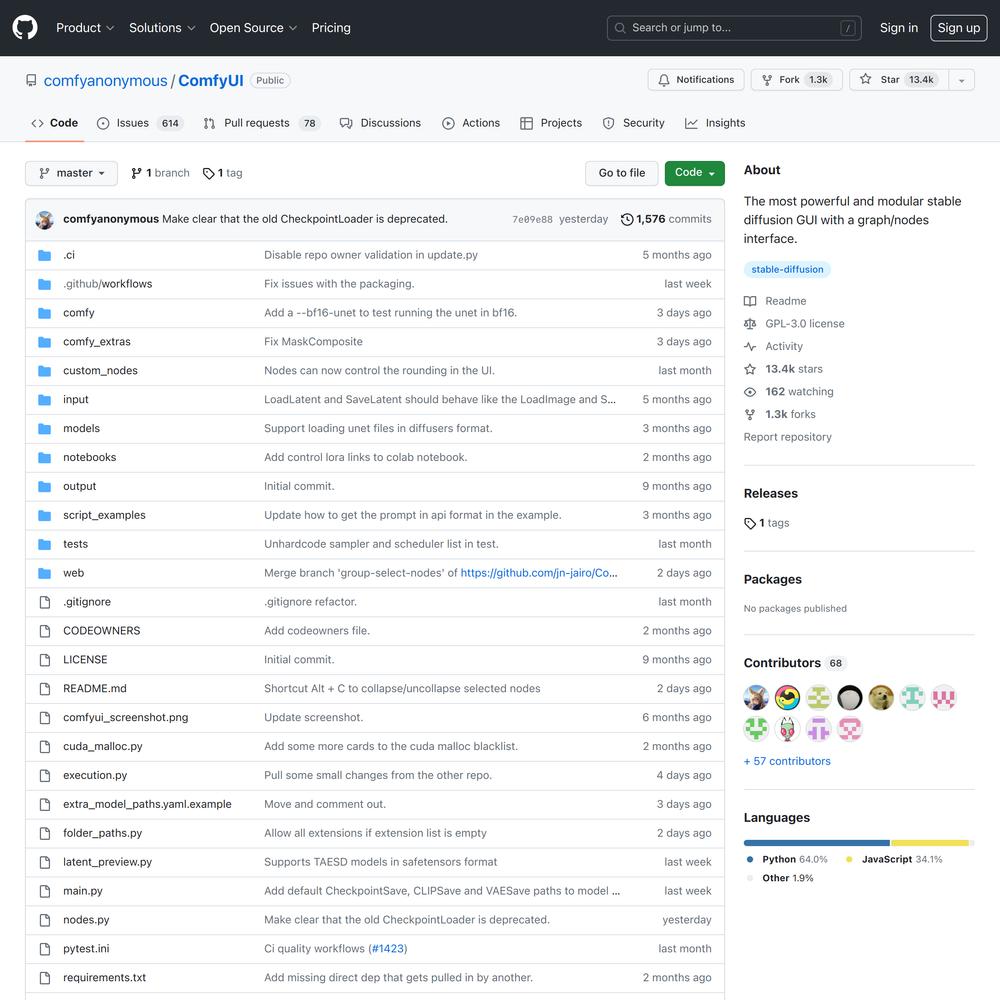1000x1000 pixels.
Task: Open the first contributor avatar
Action: click(756, 698)
